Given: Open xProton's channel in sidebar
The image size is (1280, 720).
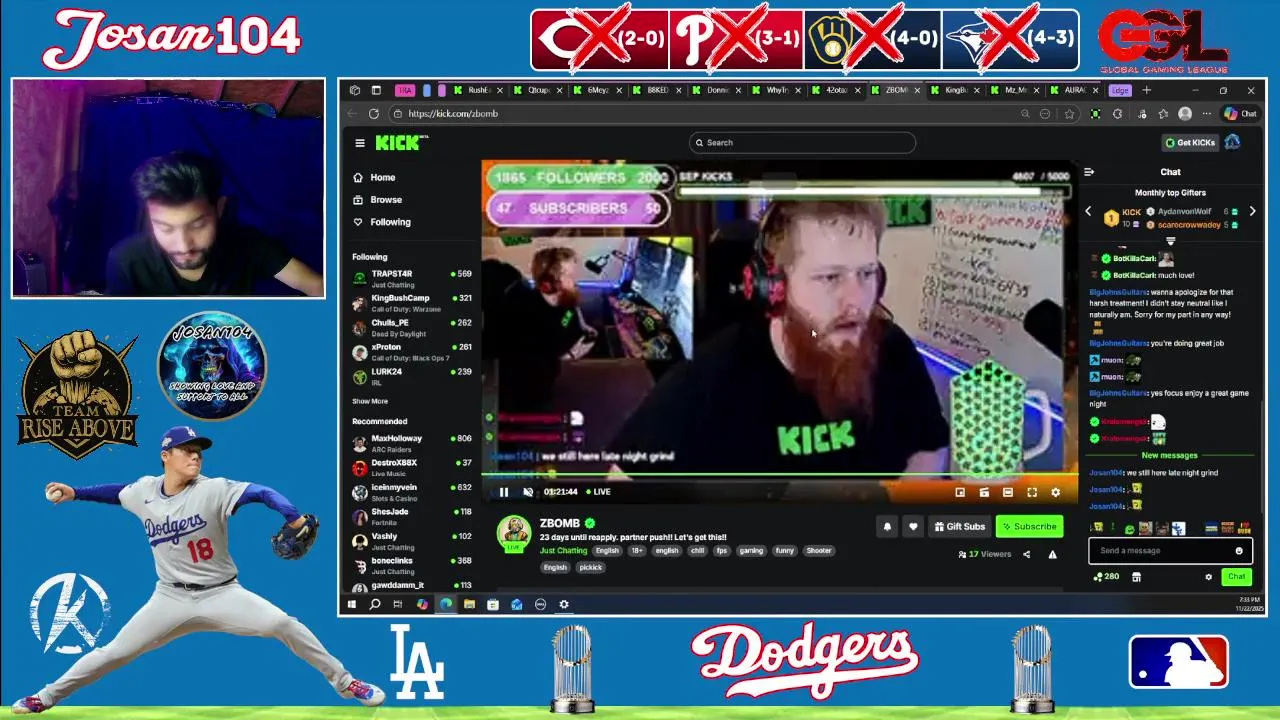Looking at the screenshot, I should (x=411, y=352).
